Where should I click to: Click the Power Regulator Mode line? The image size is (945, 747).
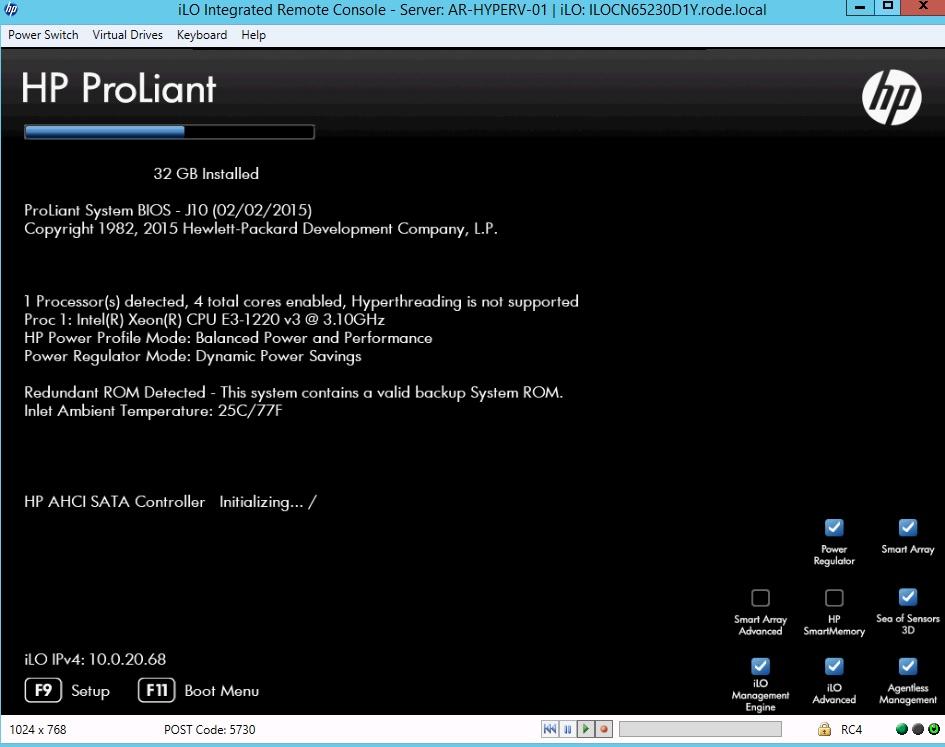coord(193,356)
